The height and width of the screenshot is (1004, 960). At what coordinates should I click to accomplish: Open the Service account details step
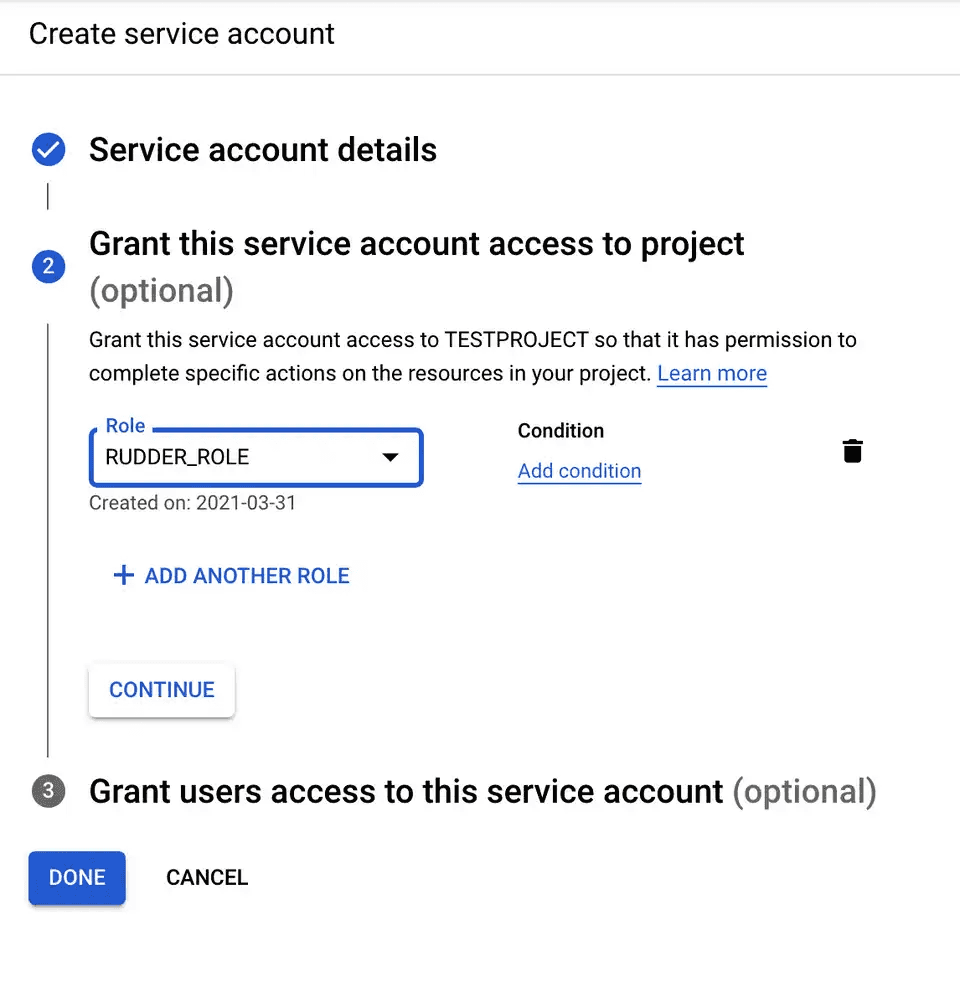click(x=263, y=150)
